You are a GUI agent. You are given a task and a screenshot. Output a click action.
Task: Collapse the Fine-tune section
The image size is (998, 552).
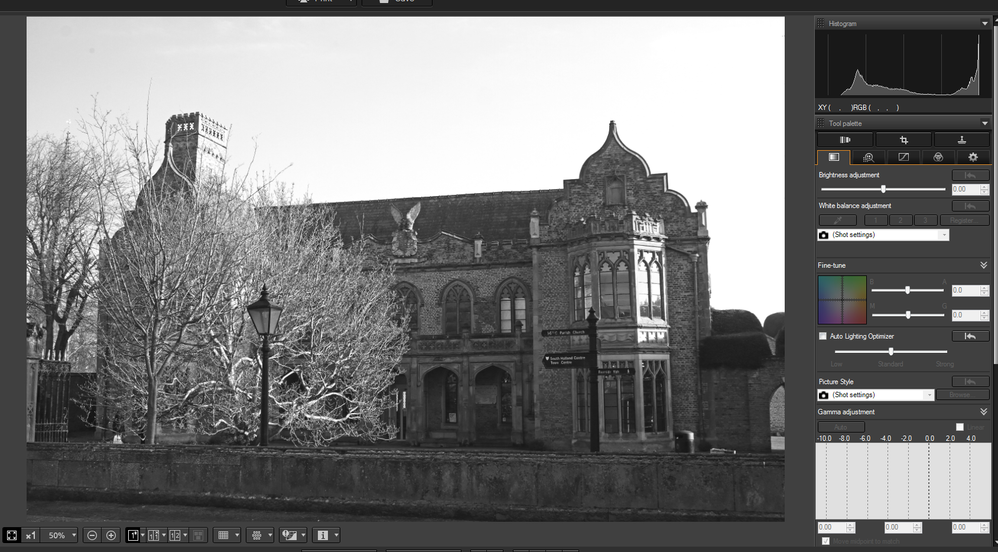click(x=983, y=265)
